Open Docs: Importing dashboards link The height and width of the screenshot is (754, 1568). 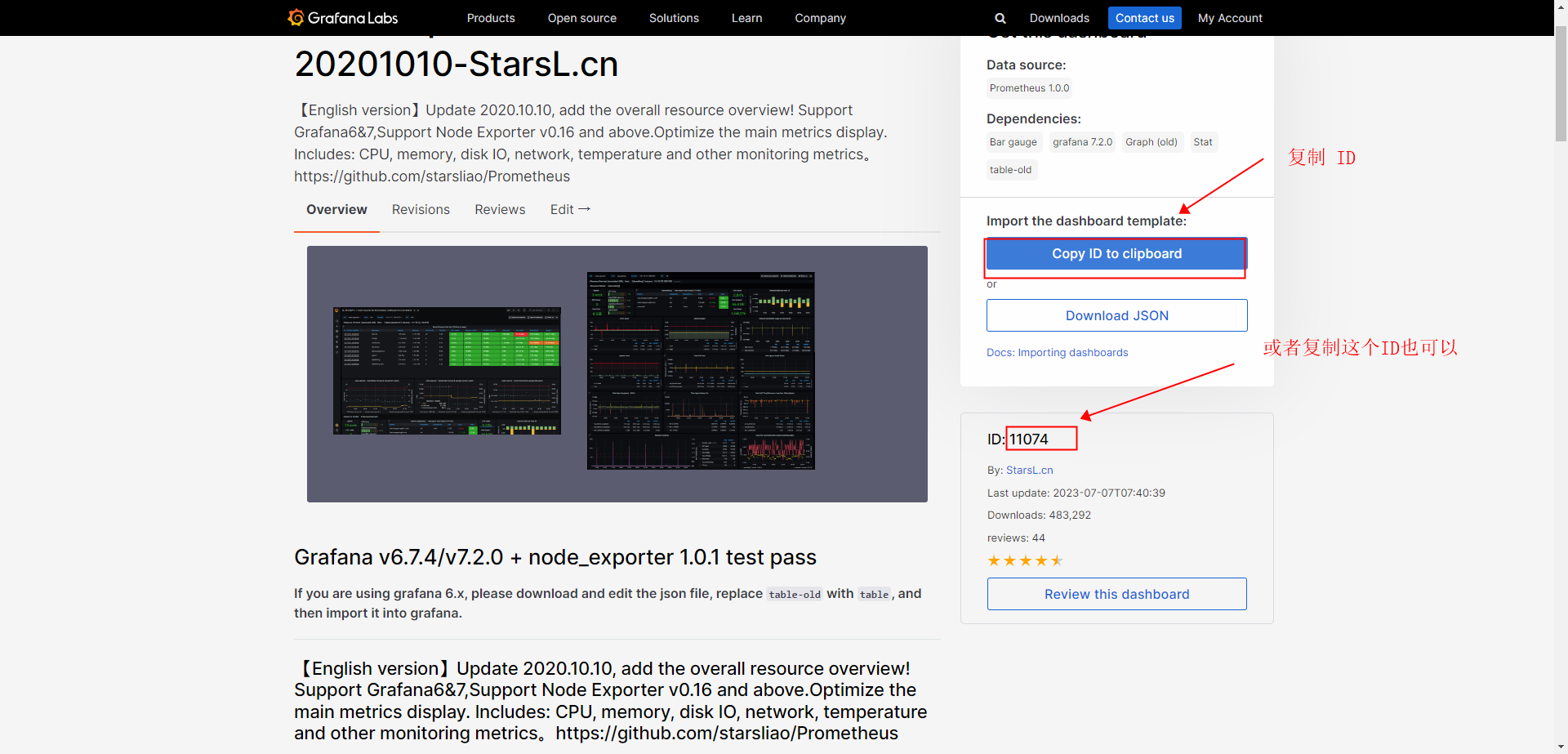(1057, 353)
